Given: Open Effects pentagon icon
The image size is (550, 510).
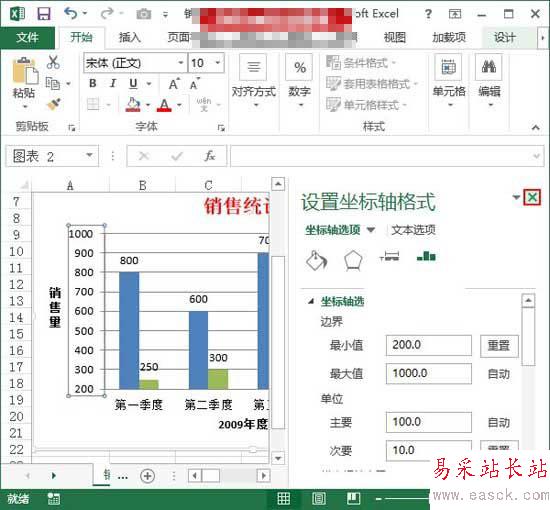Looking at the screenshot, I should (353, 261).
